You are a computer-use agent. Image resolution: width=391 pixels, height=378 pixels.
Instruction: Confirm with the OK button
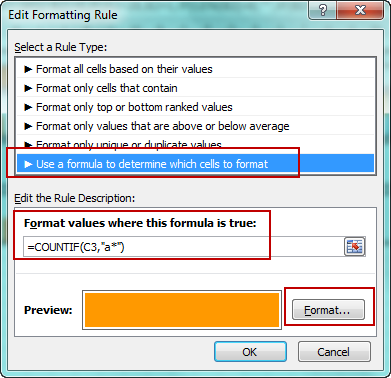point(250,352)
